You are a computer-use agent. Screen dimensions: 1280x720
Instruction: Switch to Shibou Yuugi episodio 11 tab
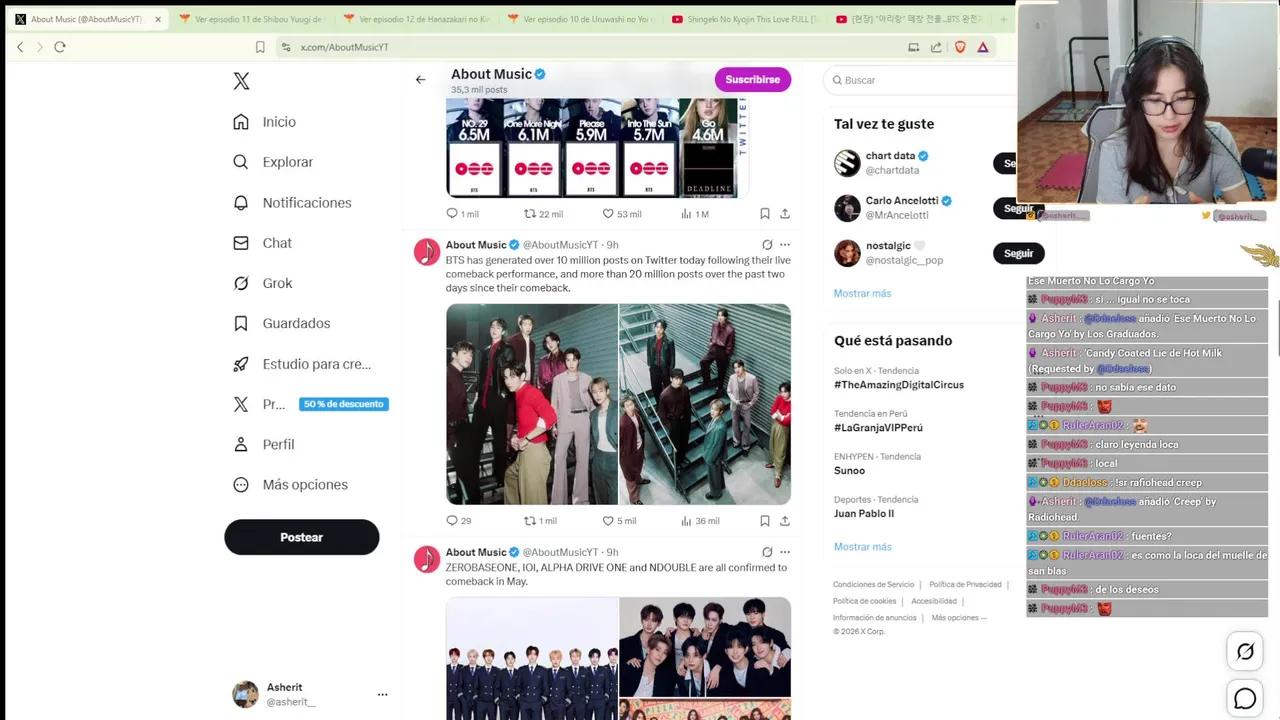coord(252,19)
